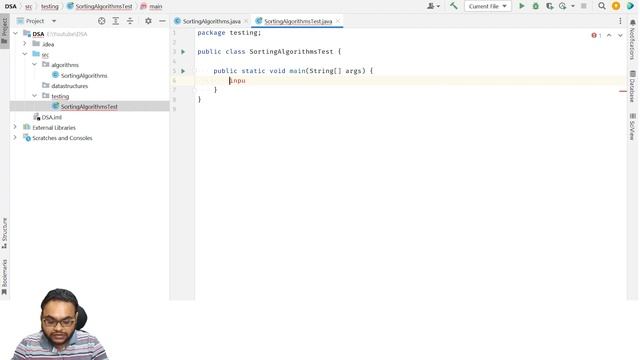The width and height of the screenshot is (640, 360).
Task: Expand all in Project panel
Action: (x=116, y=21)
